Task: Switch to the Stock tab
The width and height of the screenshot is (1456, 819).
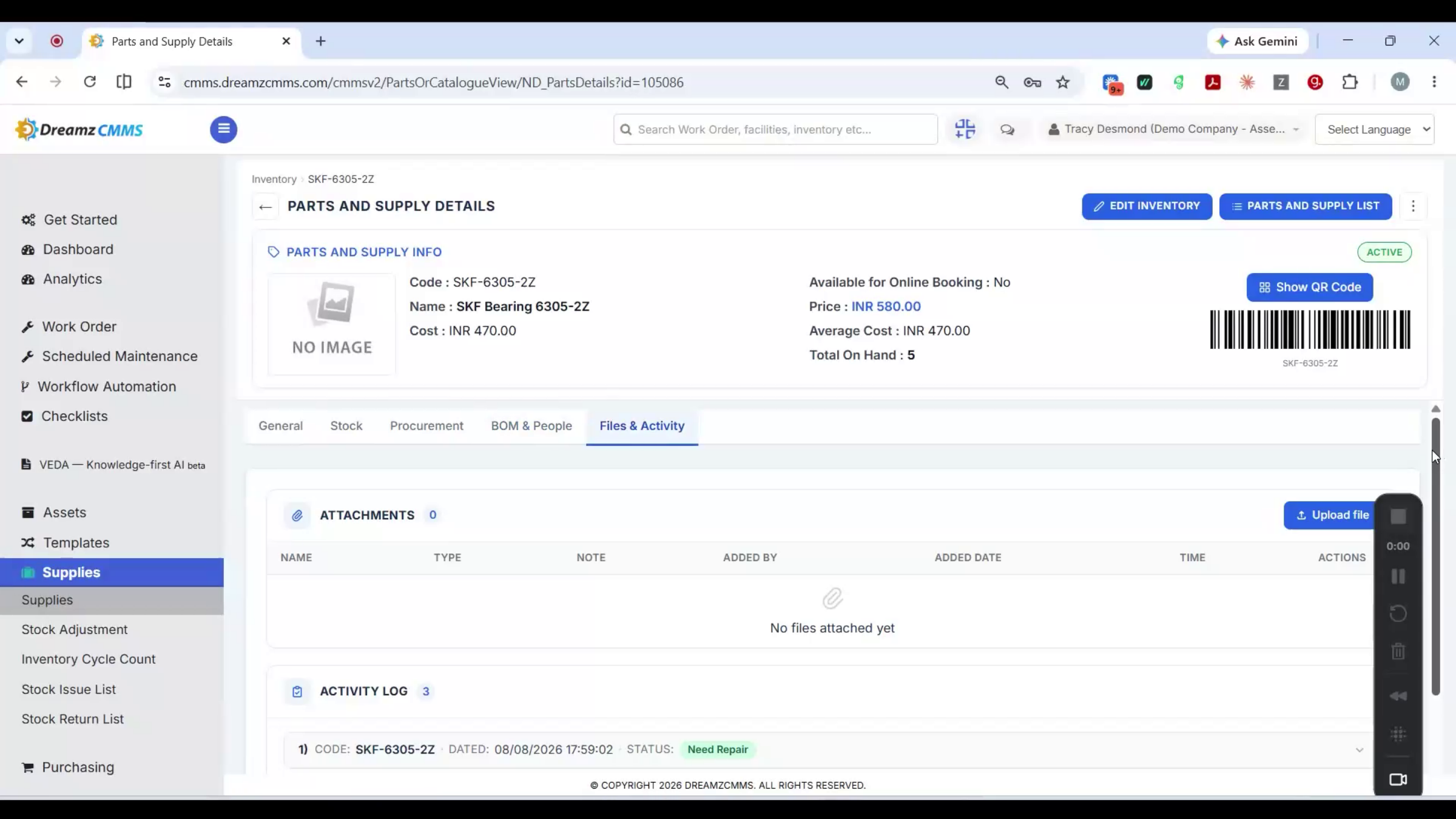Action: coord(346,426)
